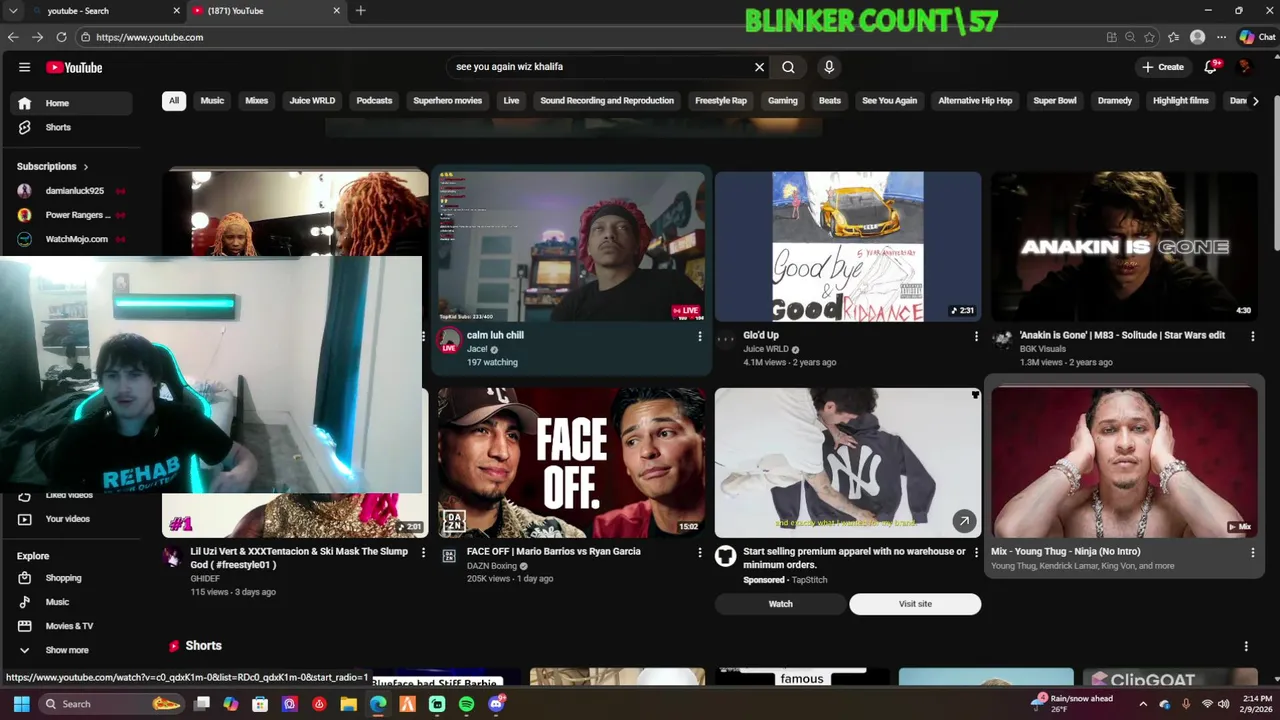This screenshot has width=1280, height=720.
Task: Start voice search with the microphone
Action: 829,67
